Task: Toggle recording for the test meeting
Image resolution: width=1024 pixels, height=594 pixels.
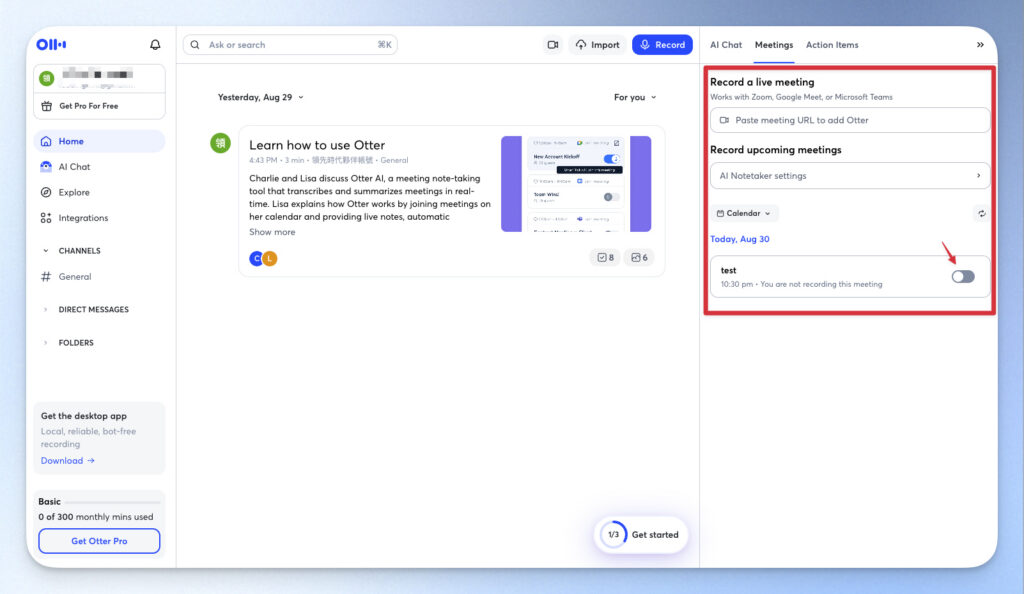Action: click(963, 277)
